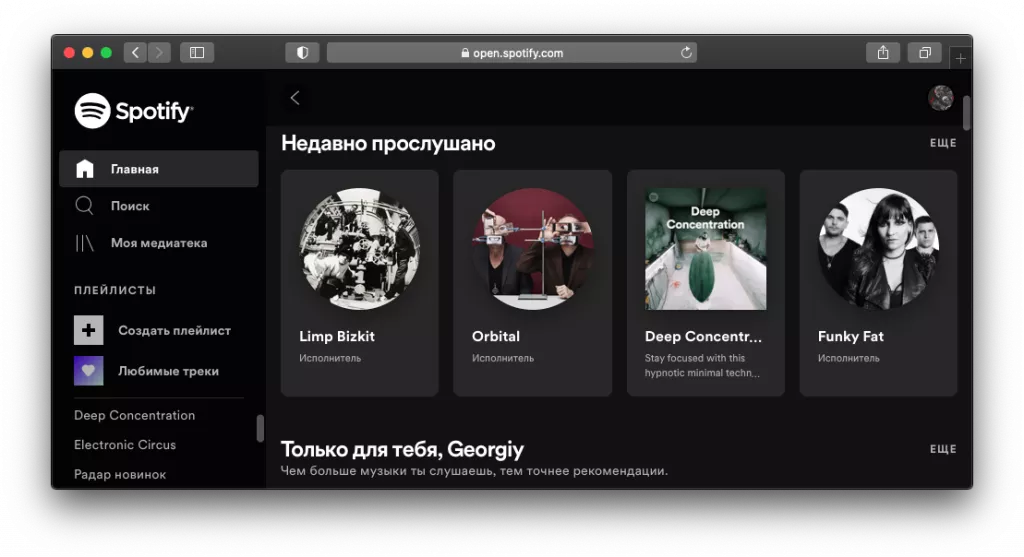
Task: Click the library icon beside Моя медиатека
Action: coord(84,243)
